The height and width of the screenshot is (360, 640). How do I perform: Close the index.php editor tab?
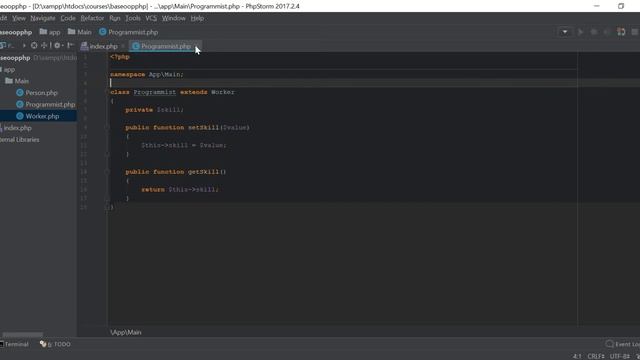pyautogui.click(x=122, y=47)
